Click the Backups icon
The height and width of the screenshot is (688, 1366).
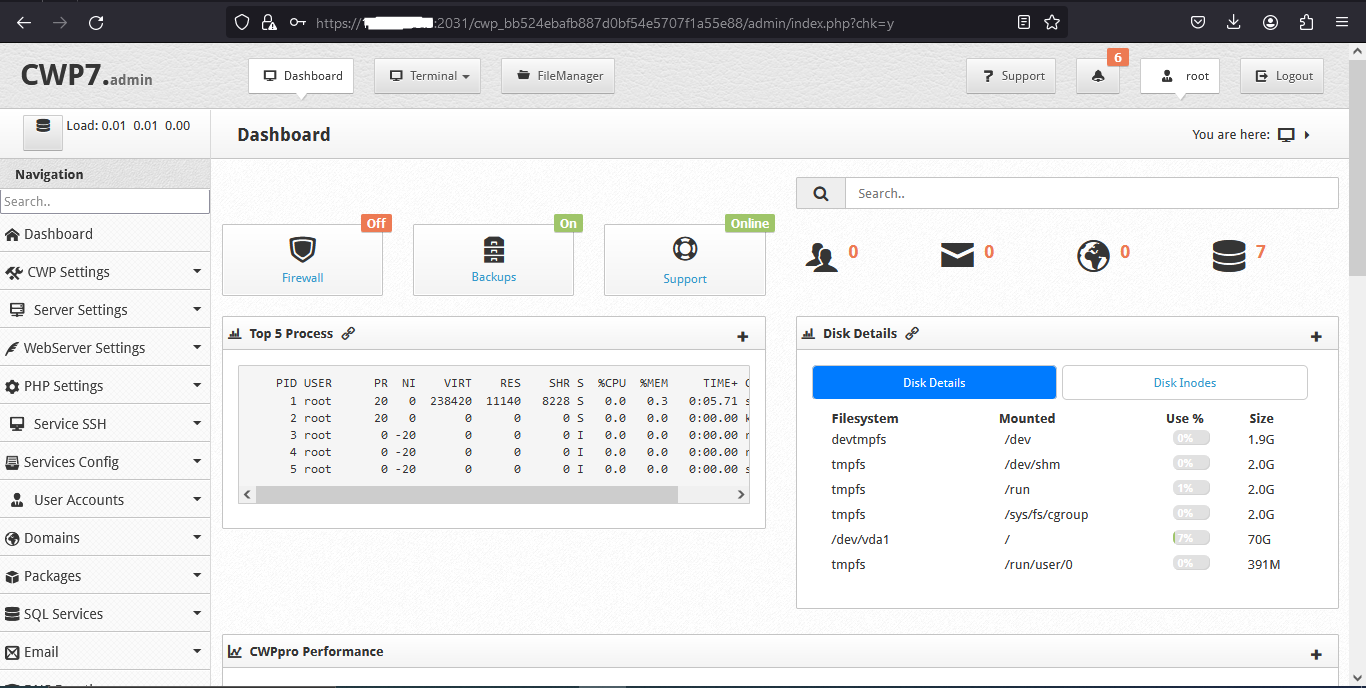(492, 249)
